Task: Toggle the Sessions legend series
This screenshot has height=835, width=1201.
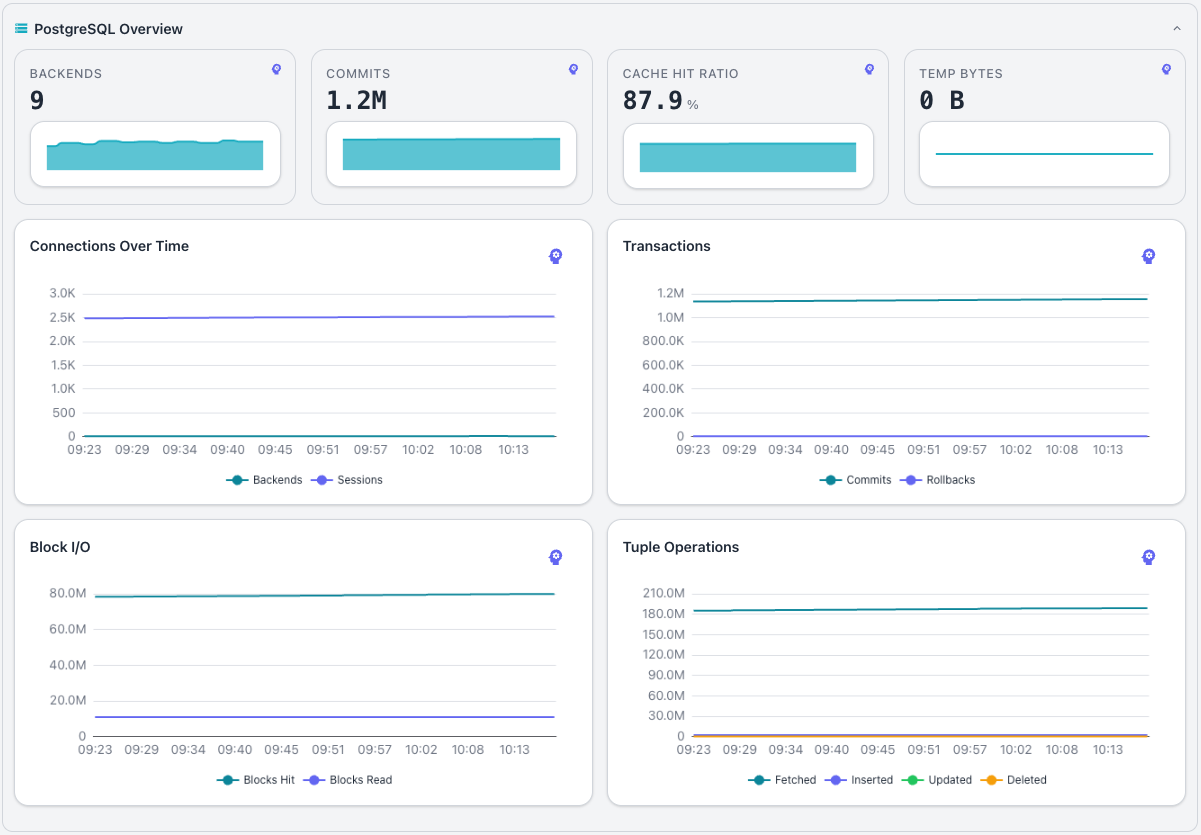Action: pyautogui.click(x=347, y=480)
